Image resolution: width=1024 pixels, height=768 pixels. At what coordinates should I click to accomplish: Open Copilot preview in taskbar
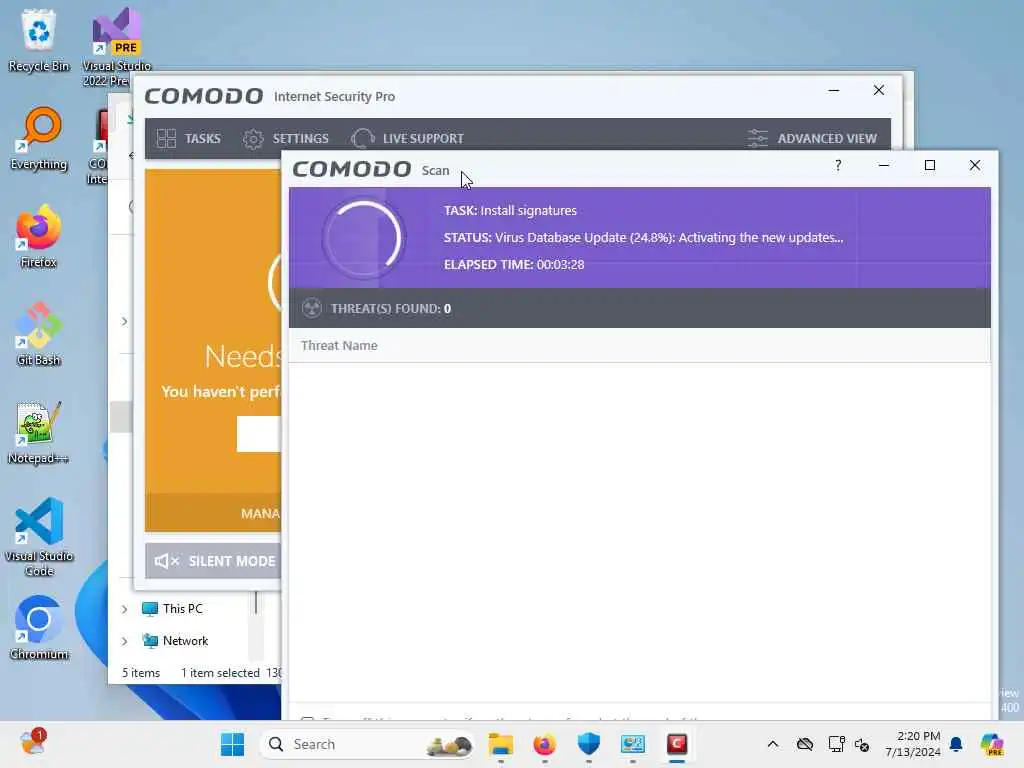[992, 744]
